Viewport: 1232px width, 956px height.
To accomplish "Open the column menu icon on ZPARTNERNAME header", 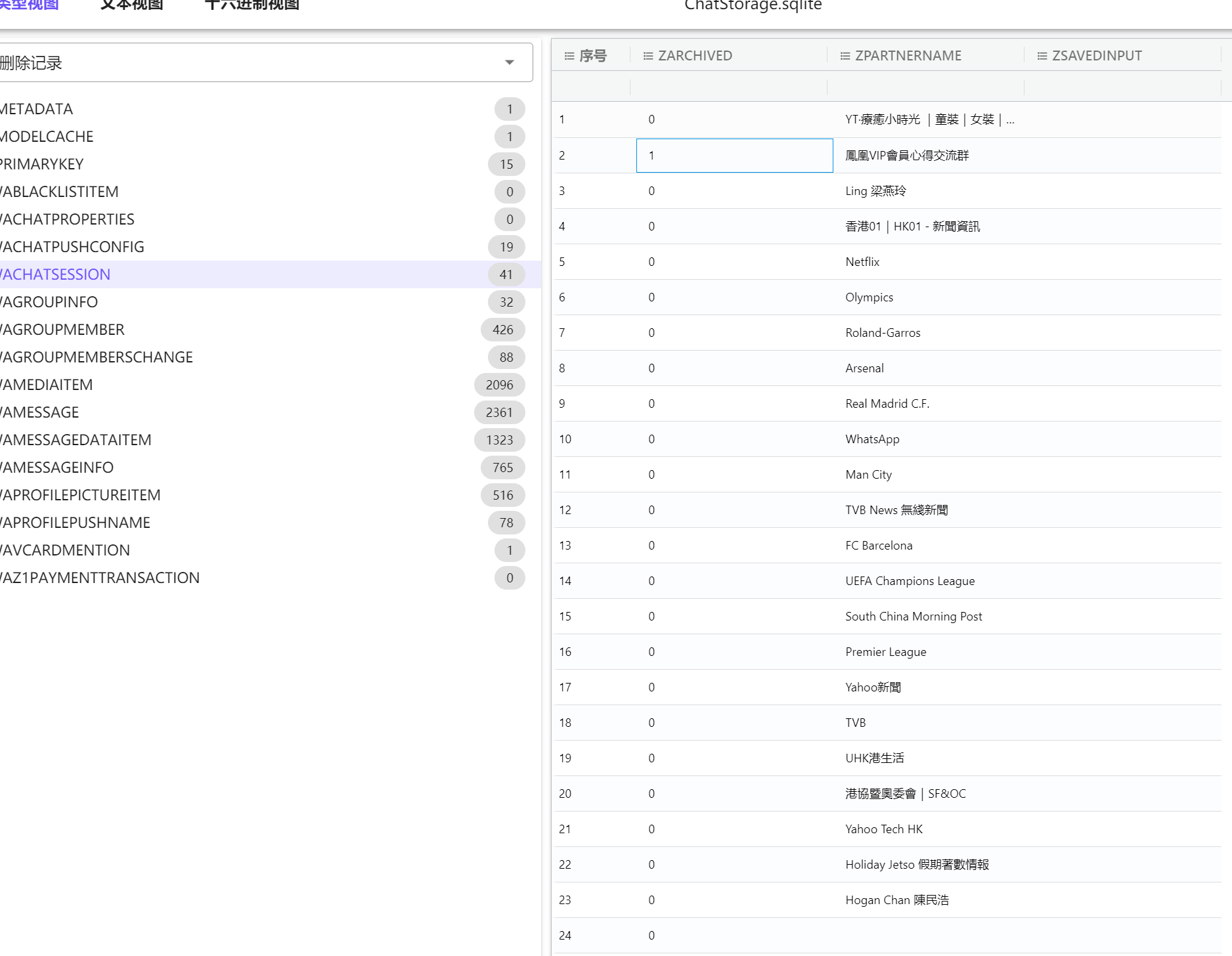I will coord(845,55).
